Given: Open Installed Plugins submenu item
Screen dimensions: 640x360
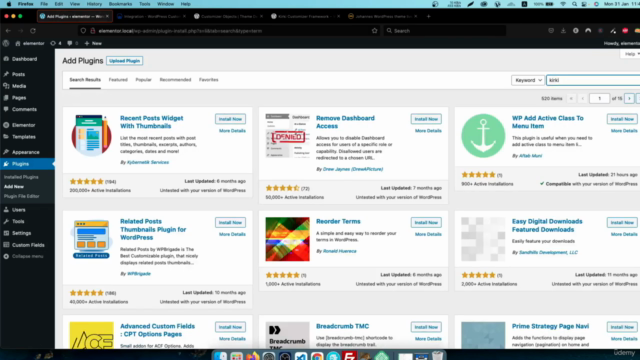Looking at the screenshot, I should 21,177.
